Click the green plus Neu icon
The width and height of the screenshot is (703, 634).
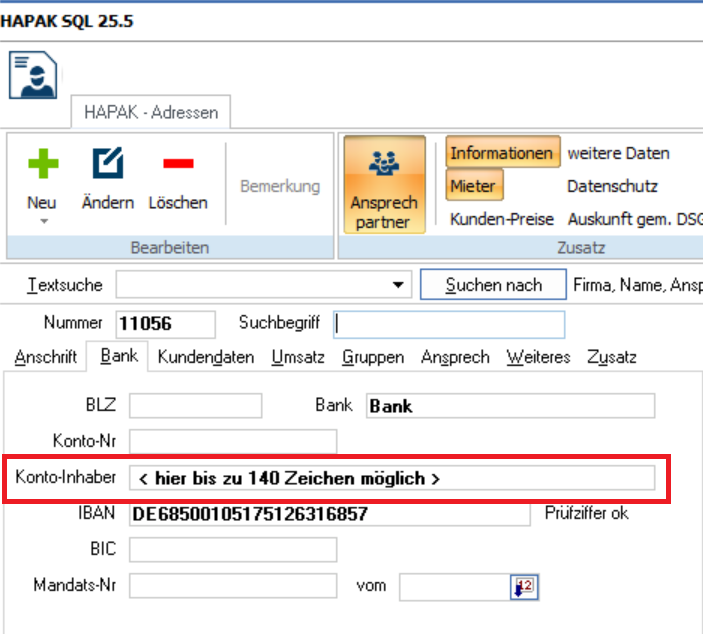click(42, 164)
